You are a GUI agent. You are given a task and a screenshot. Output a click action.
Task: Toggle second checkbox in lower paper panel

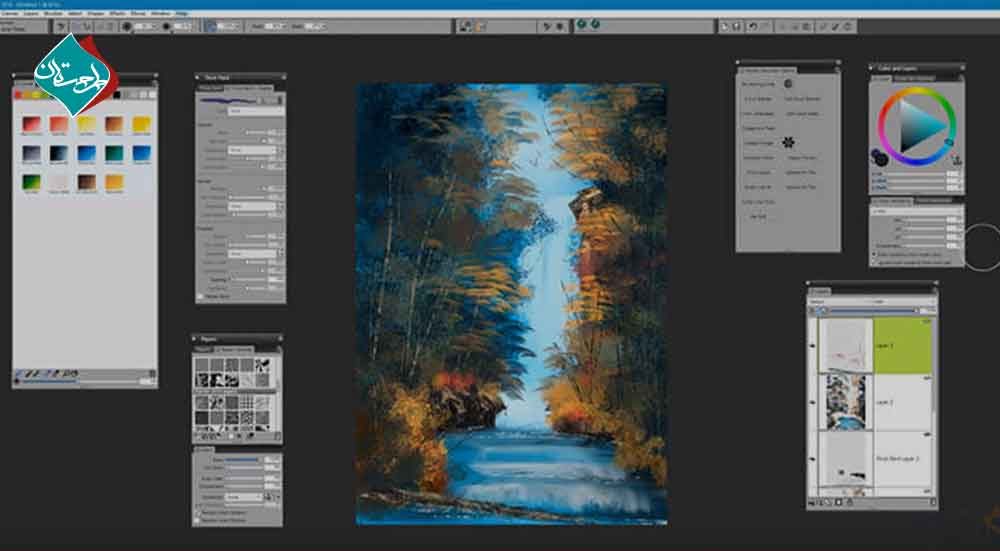click(x=198, y=520)
